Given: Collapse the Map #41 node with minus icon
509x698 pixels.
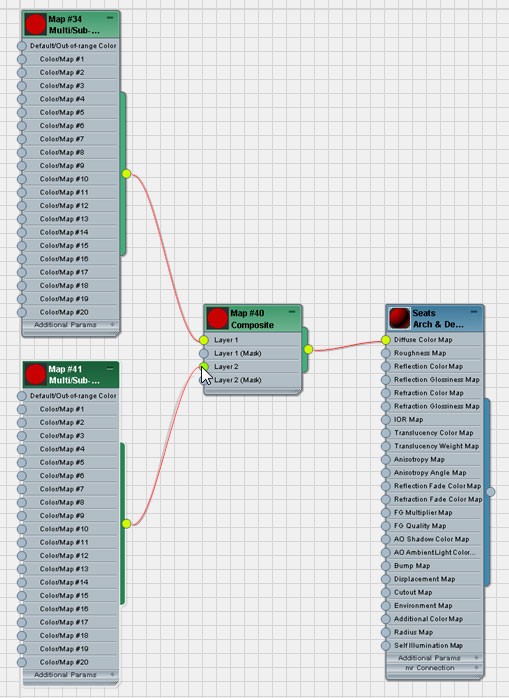Looking at the screenshot, I should 110,368.
